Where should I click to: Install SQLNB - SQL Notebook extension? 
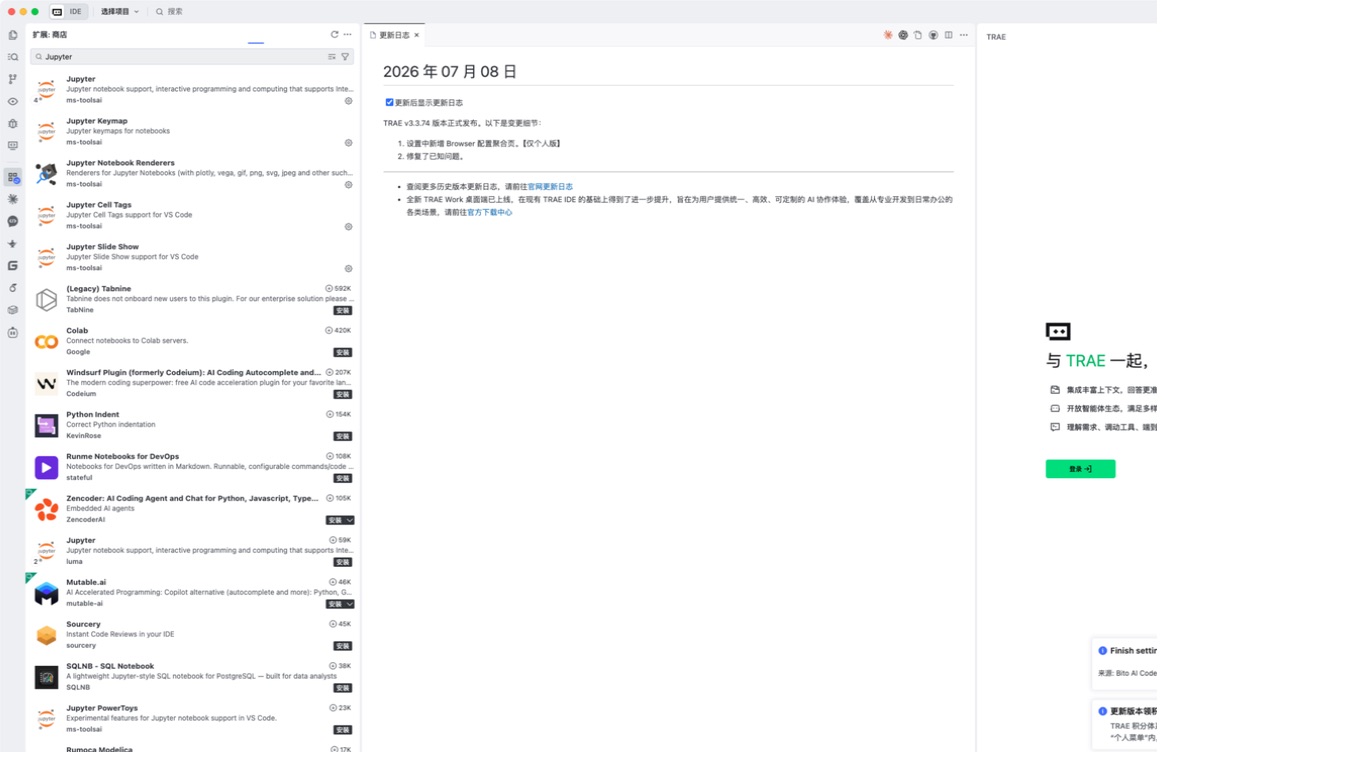(343, 689)
